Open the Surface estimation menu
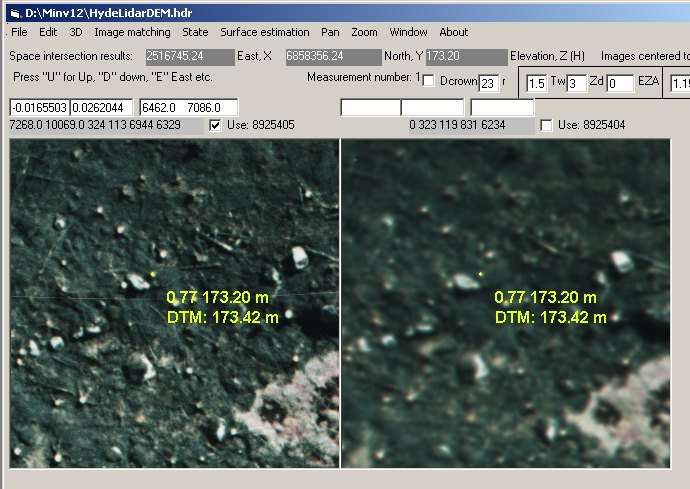This screenshot has width=690, height=489. click(x=265, y=32)
